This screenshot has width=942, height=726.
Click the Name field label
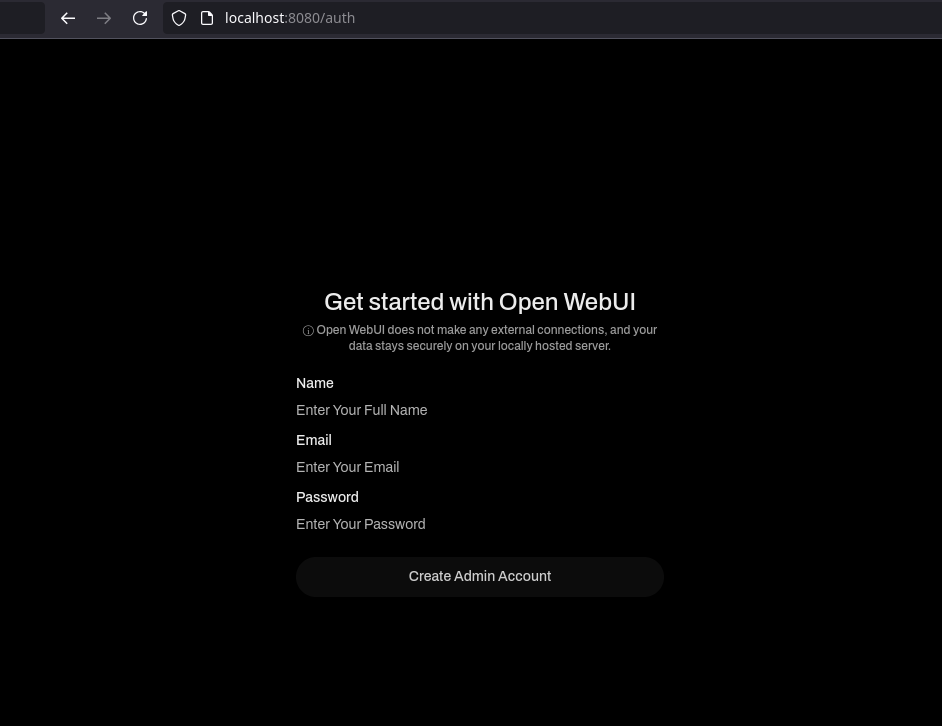[x=315, y=383]
